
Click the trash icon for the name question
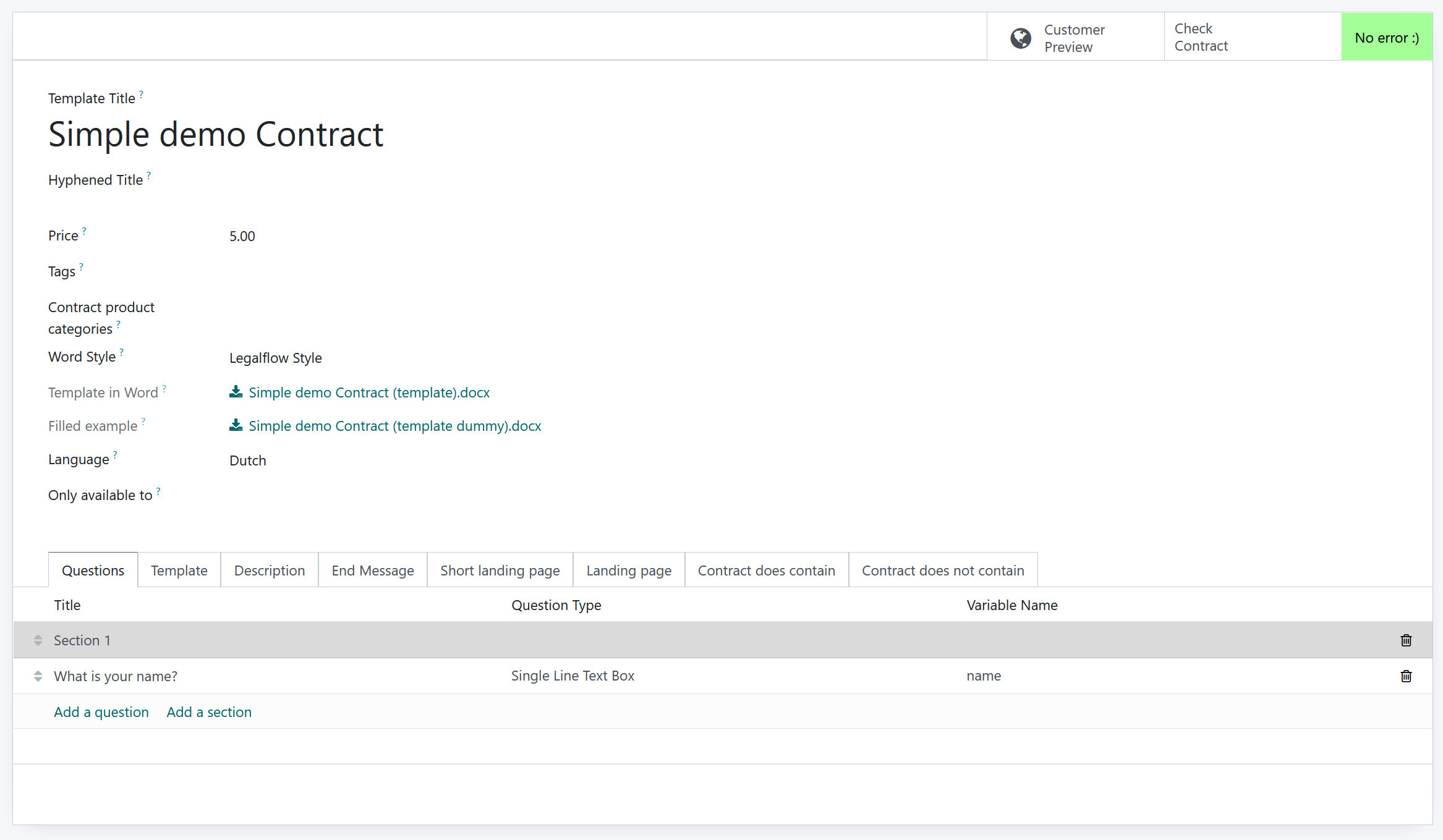[x=1405, y=676]
